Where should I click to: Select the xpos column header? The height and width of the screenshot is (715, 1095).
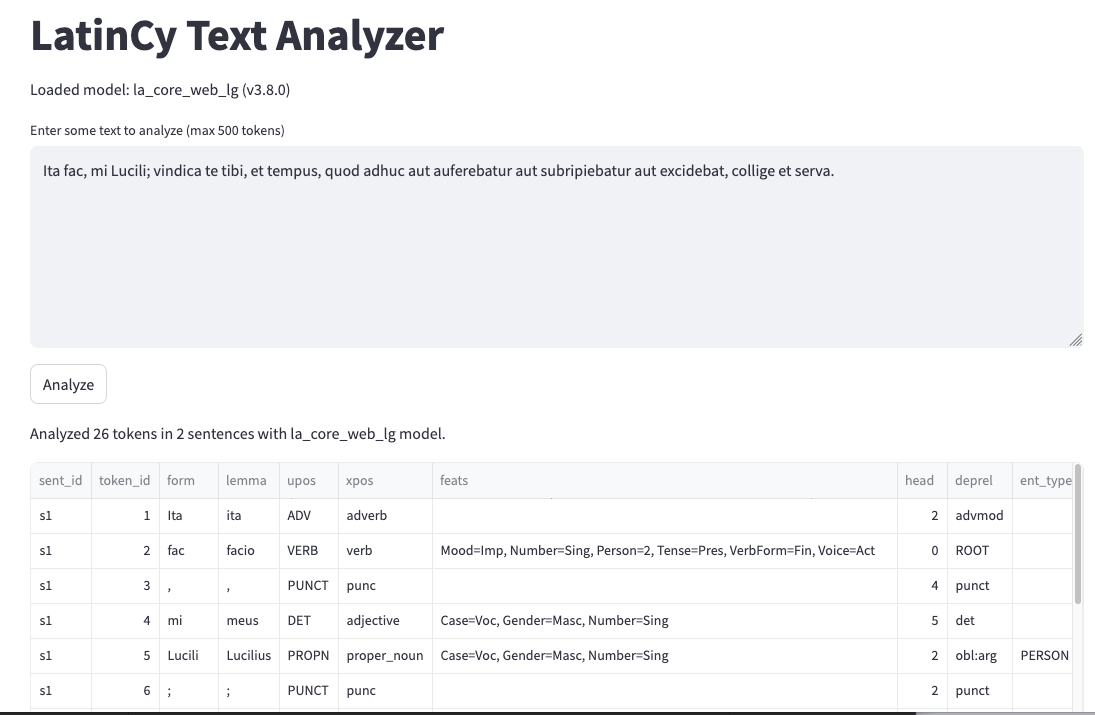tap(359, 481)
